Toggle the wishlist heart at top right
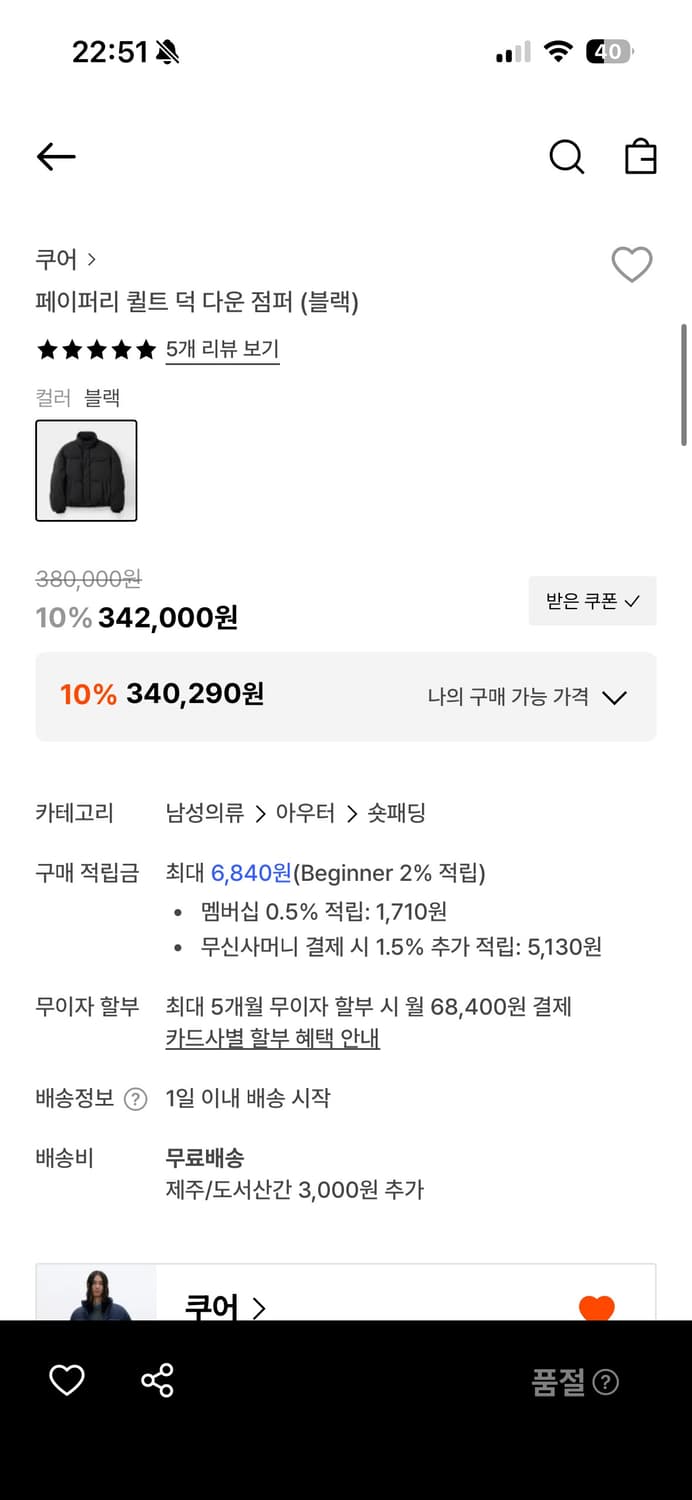 click(631, 266)
